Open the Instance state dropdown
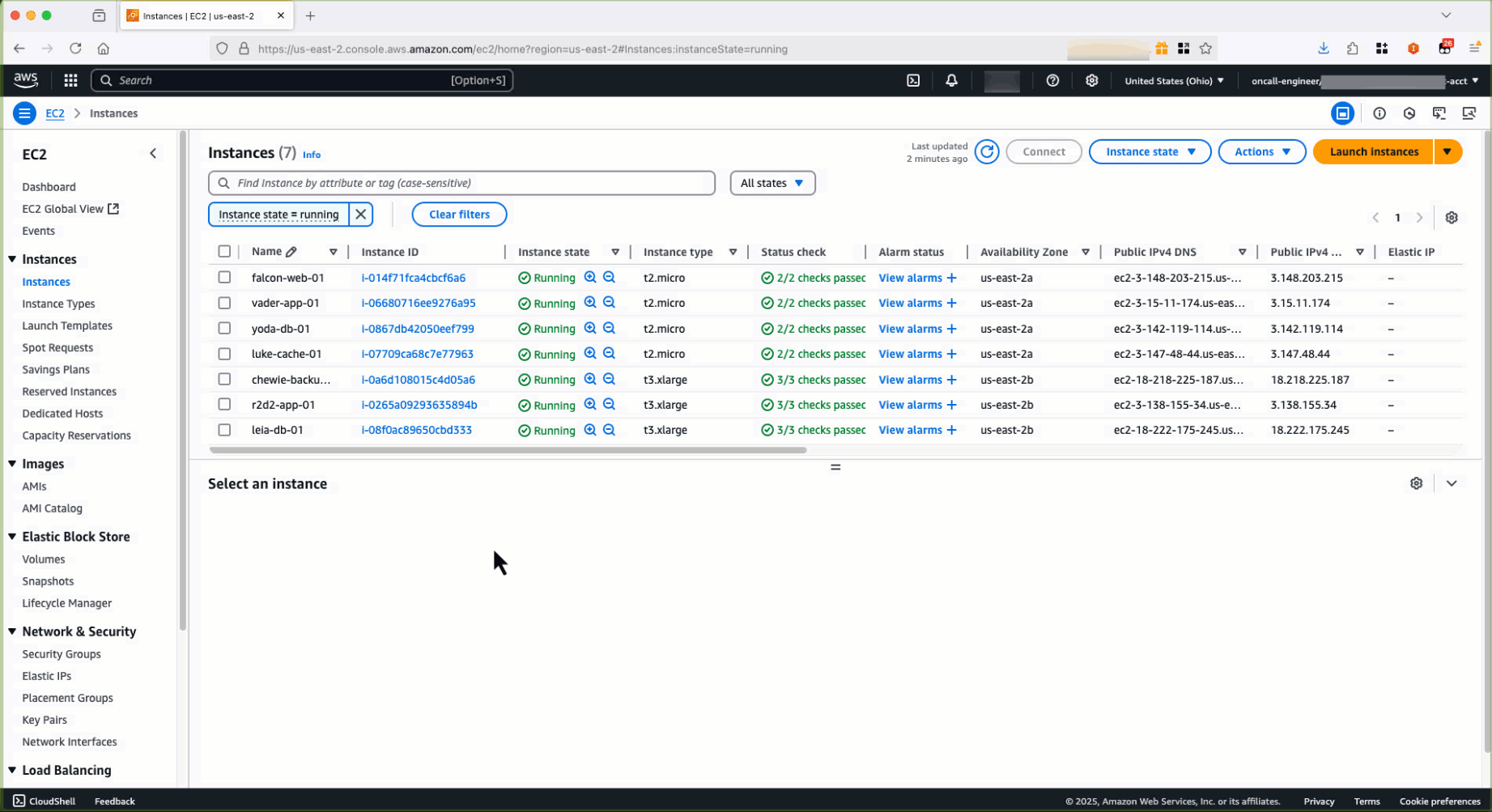 coord(1149,151)
